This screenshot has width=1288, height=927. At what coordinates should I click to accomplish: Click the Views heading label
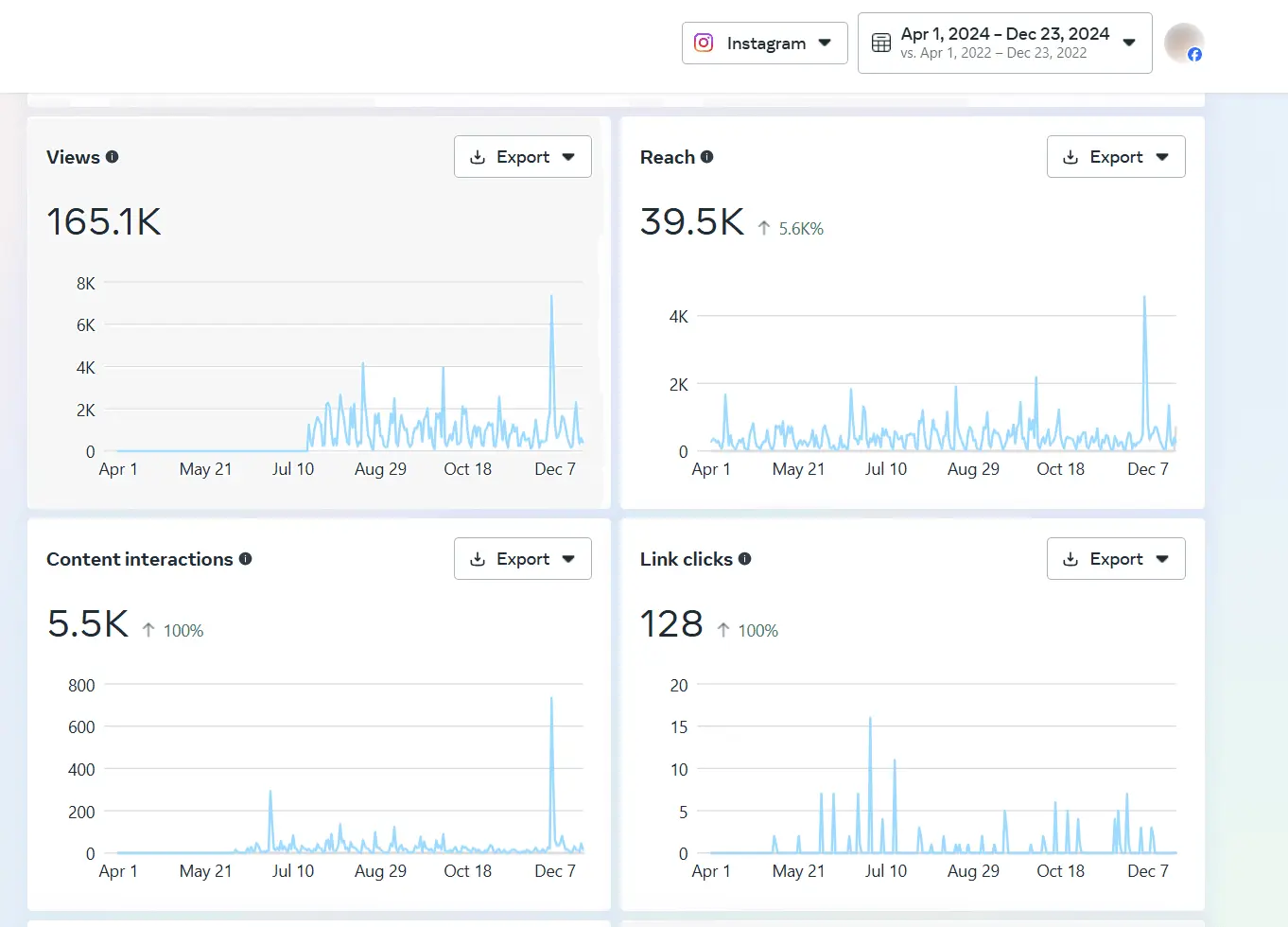[x=73, y=157]
